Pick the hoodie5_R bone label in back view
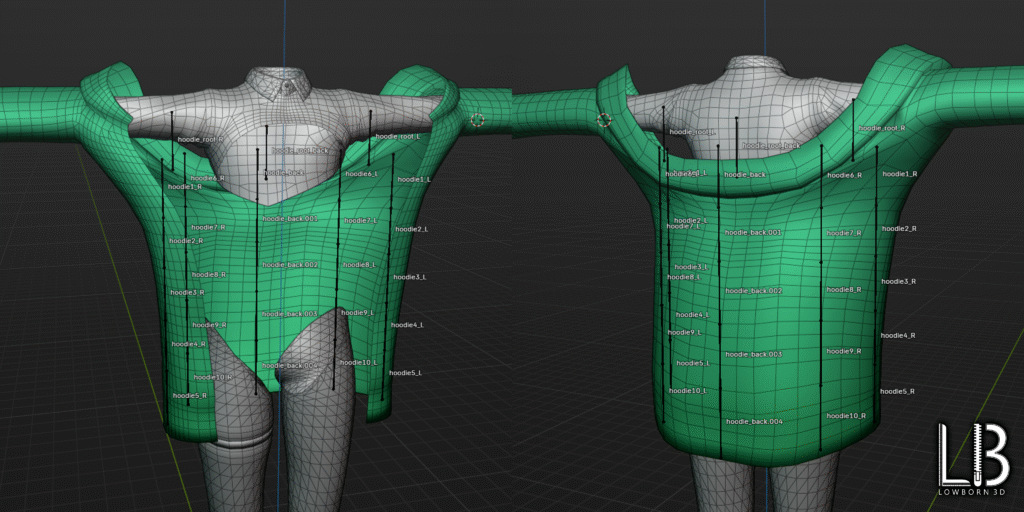The width and height of the screenshot is (1024, 512). [x=897, y=391]
